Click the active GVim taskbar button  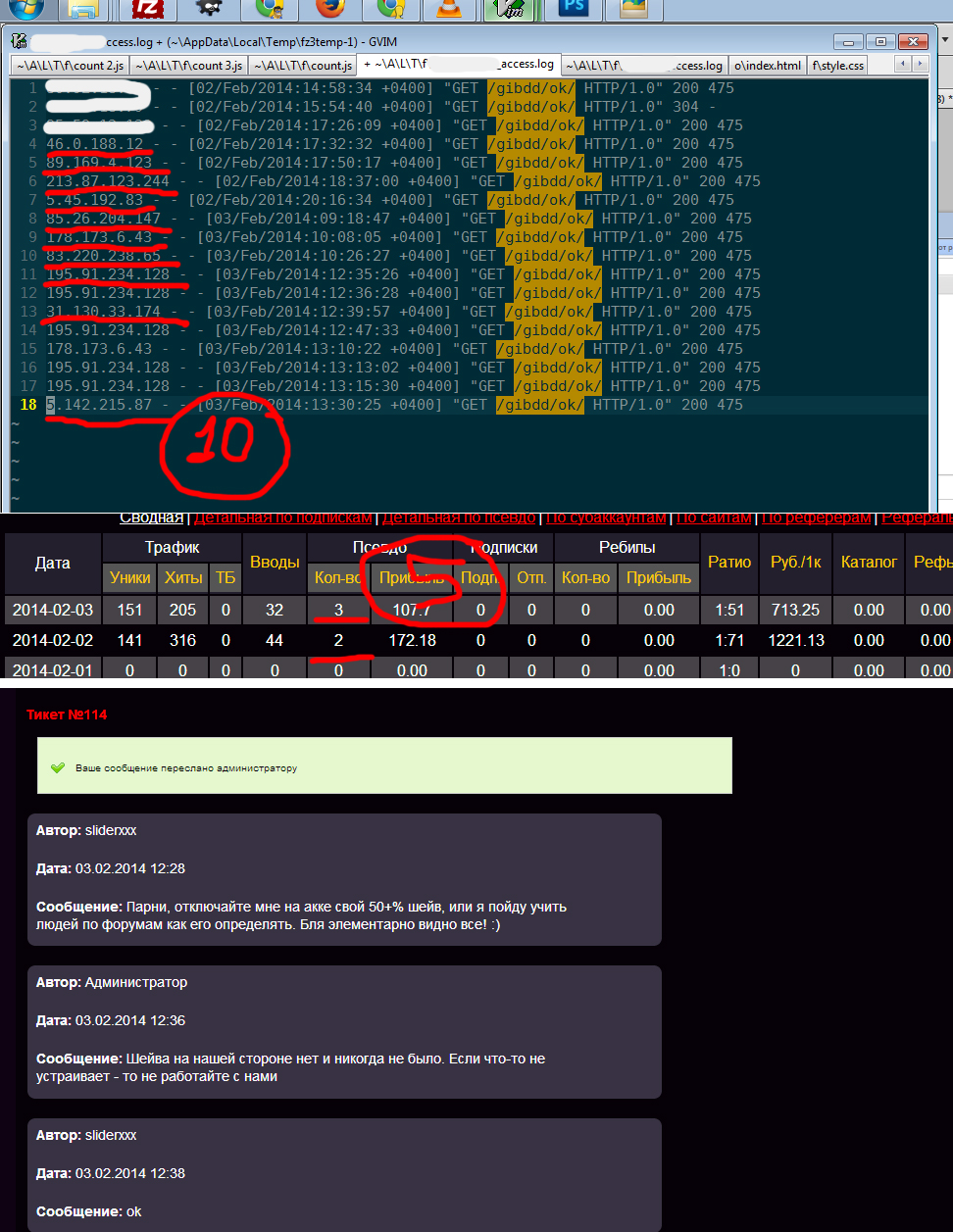coord(510,10)
